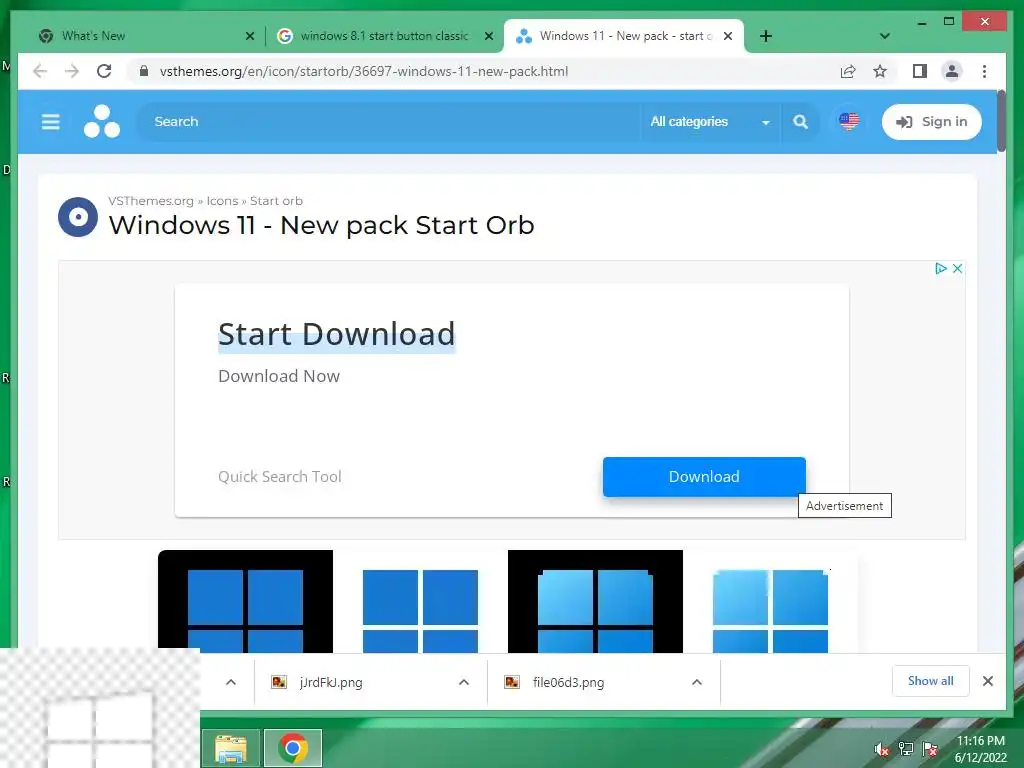Close the advertisement with the X

(957, 268)
